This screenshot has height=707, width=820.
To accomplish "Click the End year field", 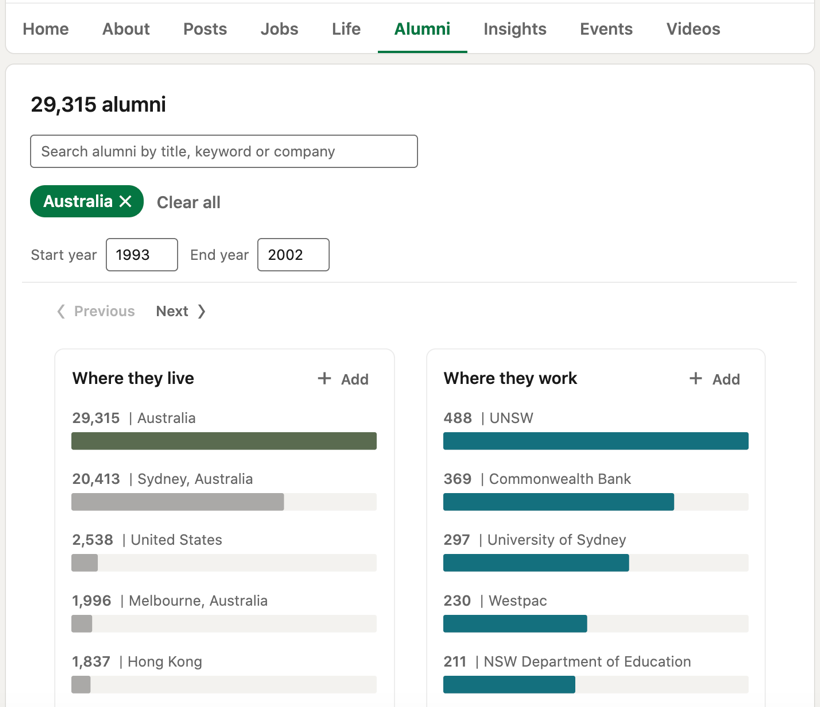I will (x=293, y=255).
